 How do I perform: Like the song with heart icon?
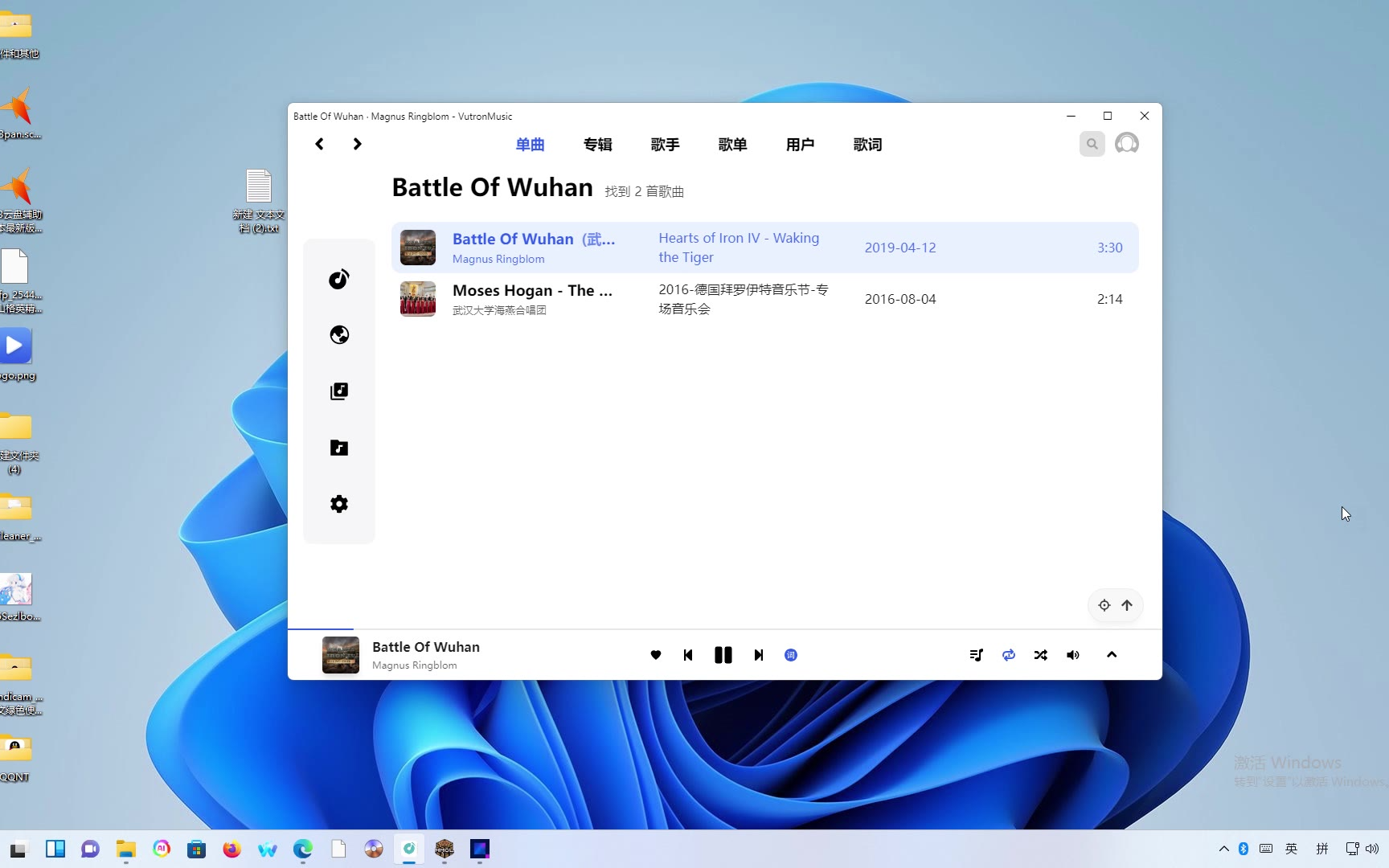[x=656, y=655]
